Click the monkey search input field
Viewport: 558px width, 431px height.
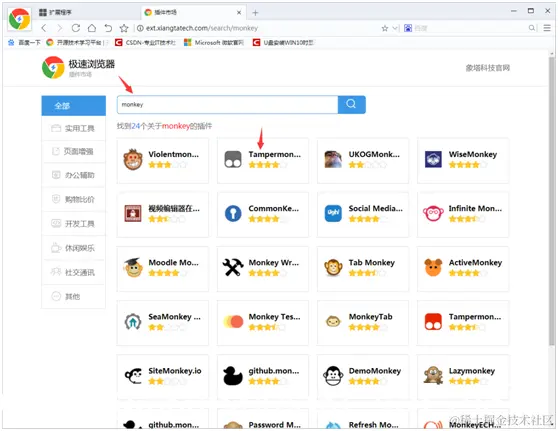point(227,105)
